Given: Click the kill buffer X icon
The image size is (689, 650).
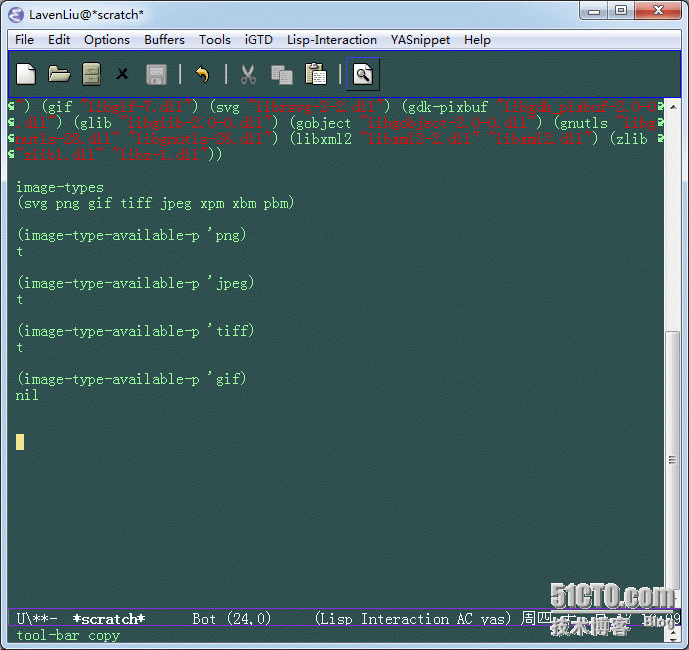Looking at the screenshot, I should (x=122, y=74).
